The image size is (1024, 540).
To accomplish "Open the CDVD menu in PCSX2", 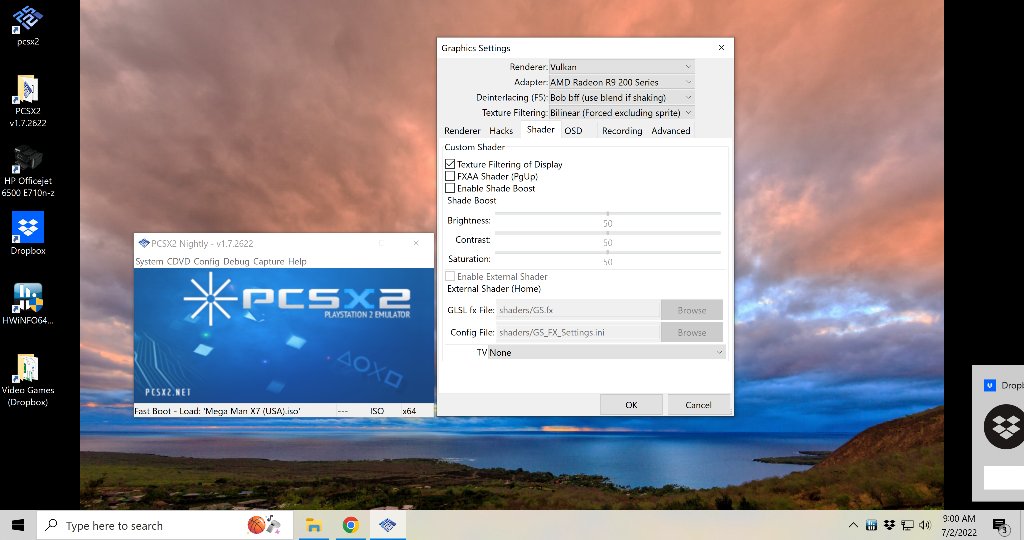I will pos(178,261).
